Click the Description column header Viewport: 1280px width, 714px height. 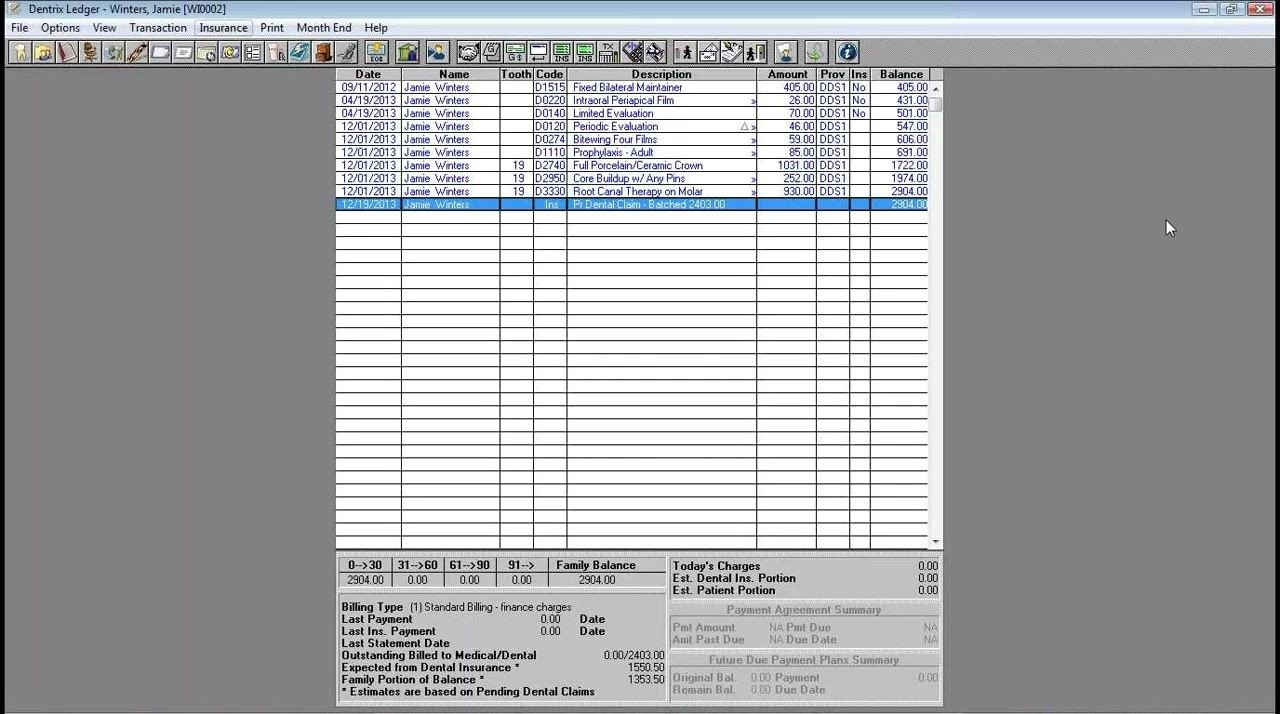[661, 74]
